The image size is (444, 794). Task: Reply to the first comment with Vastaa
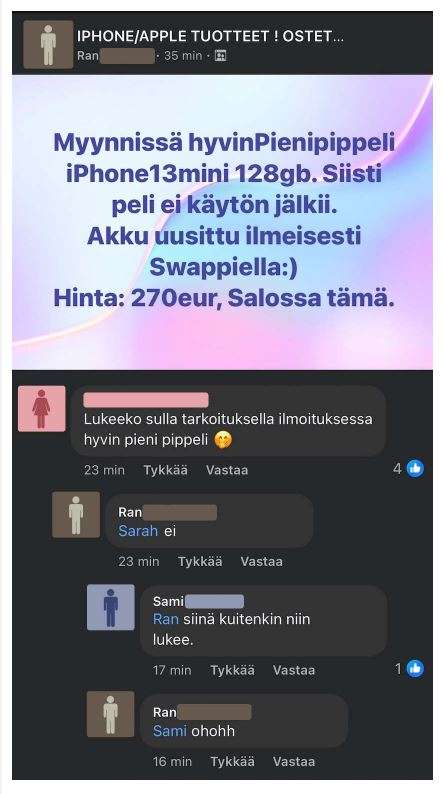227,470
